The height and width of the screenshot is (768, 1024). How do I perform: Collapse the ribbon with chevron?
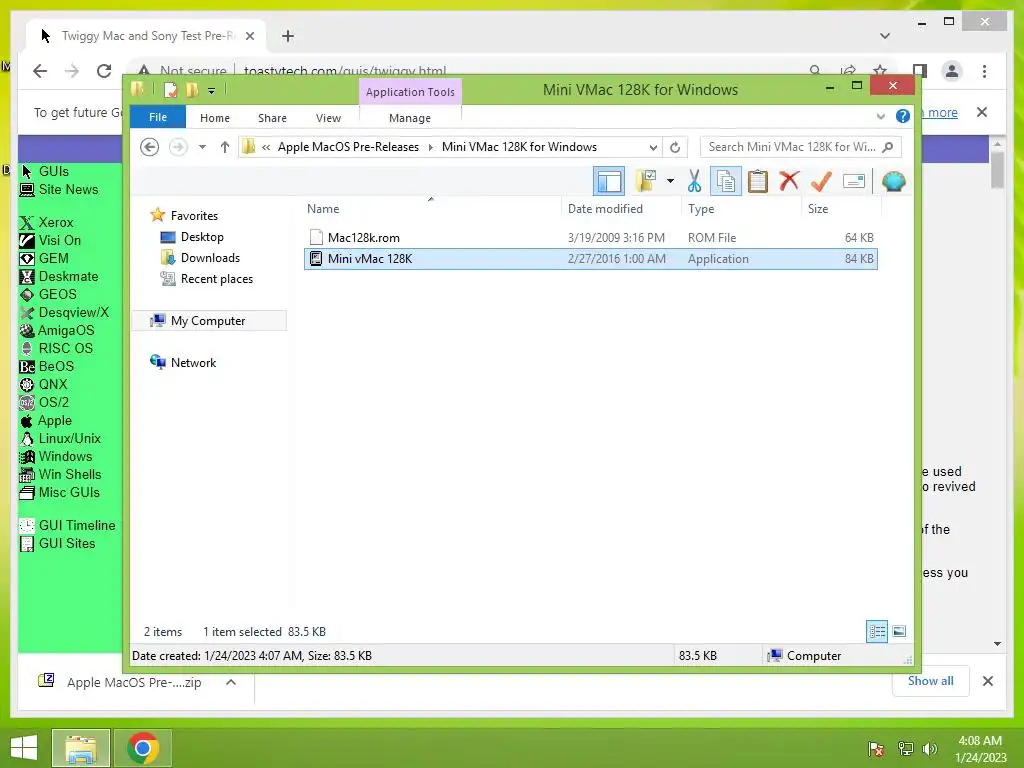[880, 116]
